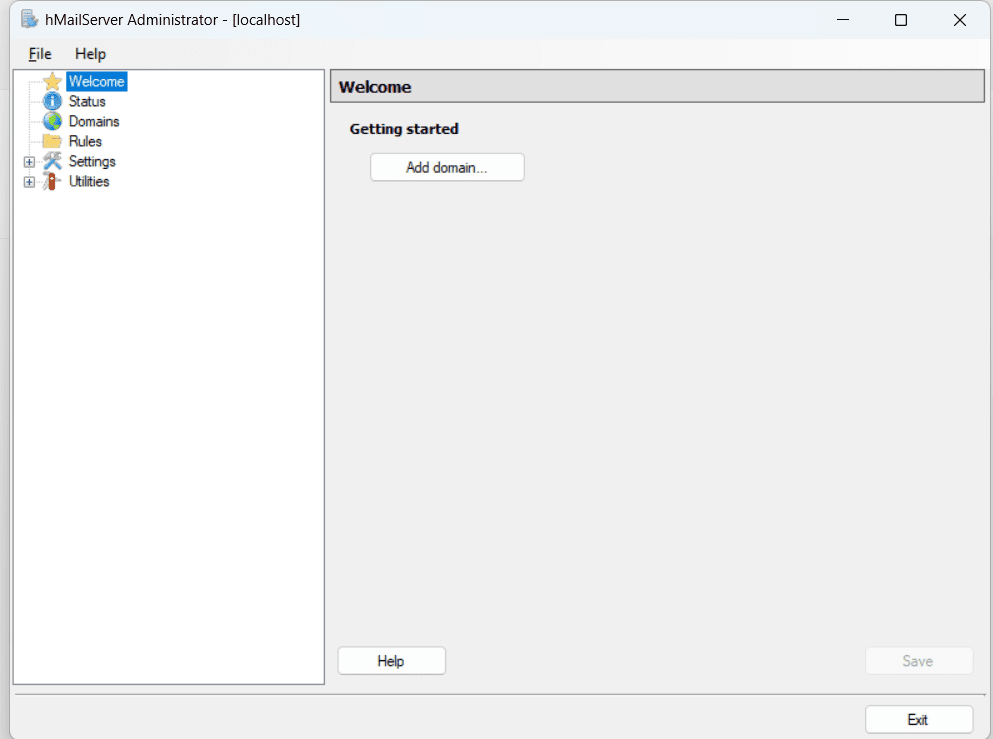Select the Welcome tree item label
Screen dimensions: 993x739
click(97, 81)
